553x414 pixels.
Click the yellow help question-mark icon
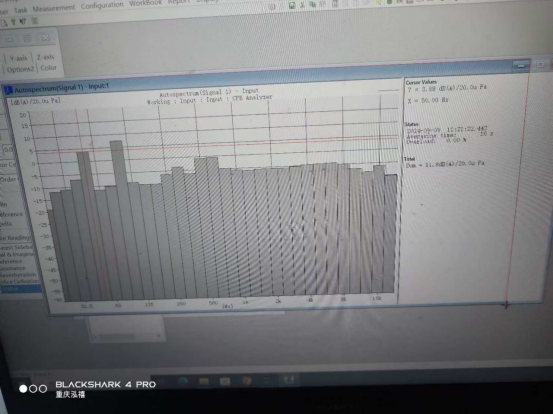(13, 22)
